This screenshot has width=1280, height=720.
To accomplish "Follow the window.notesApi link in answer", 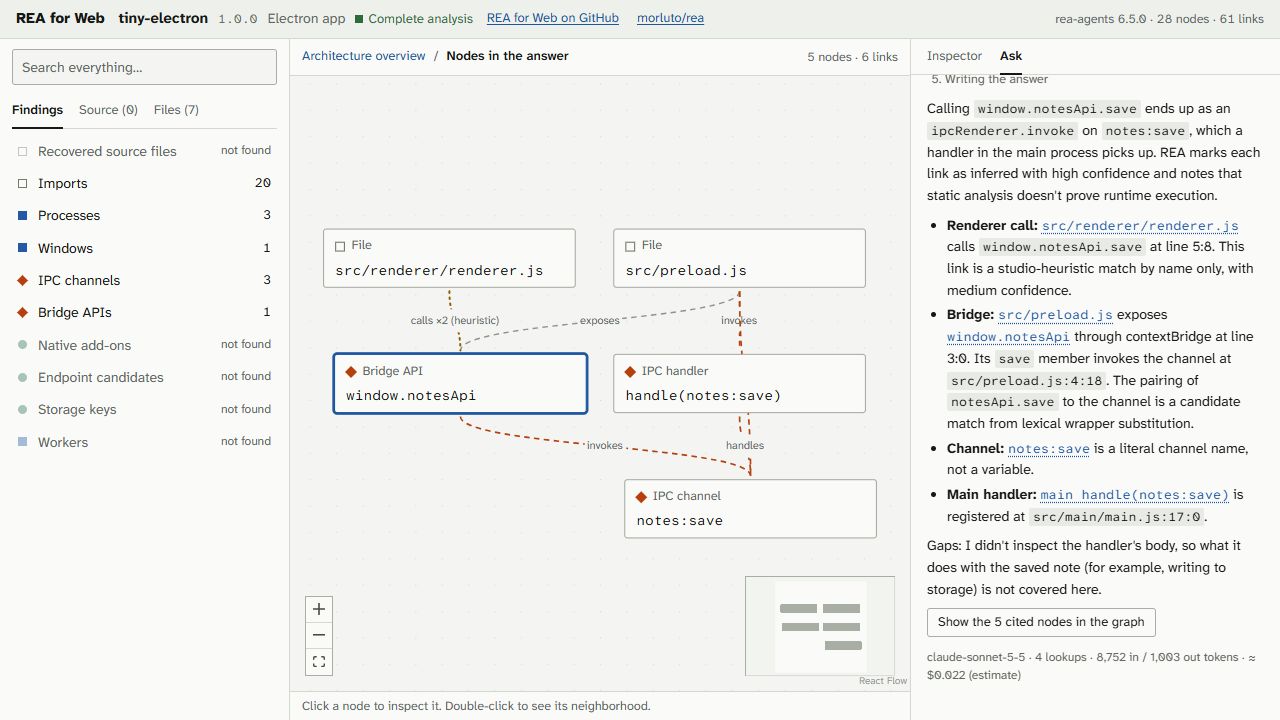I will tap(1008, 337).
